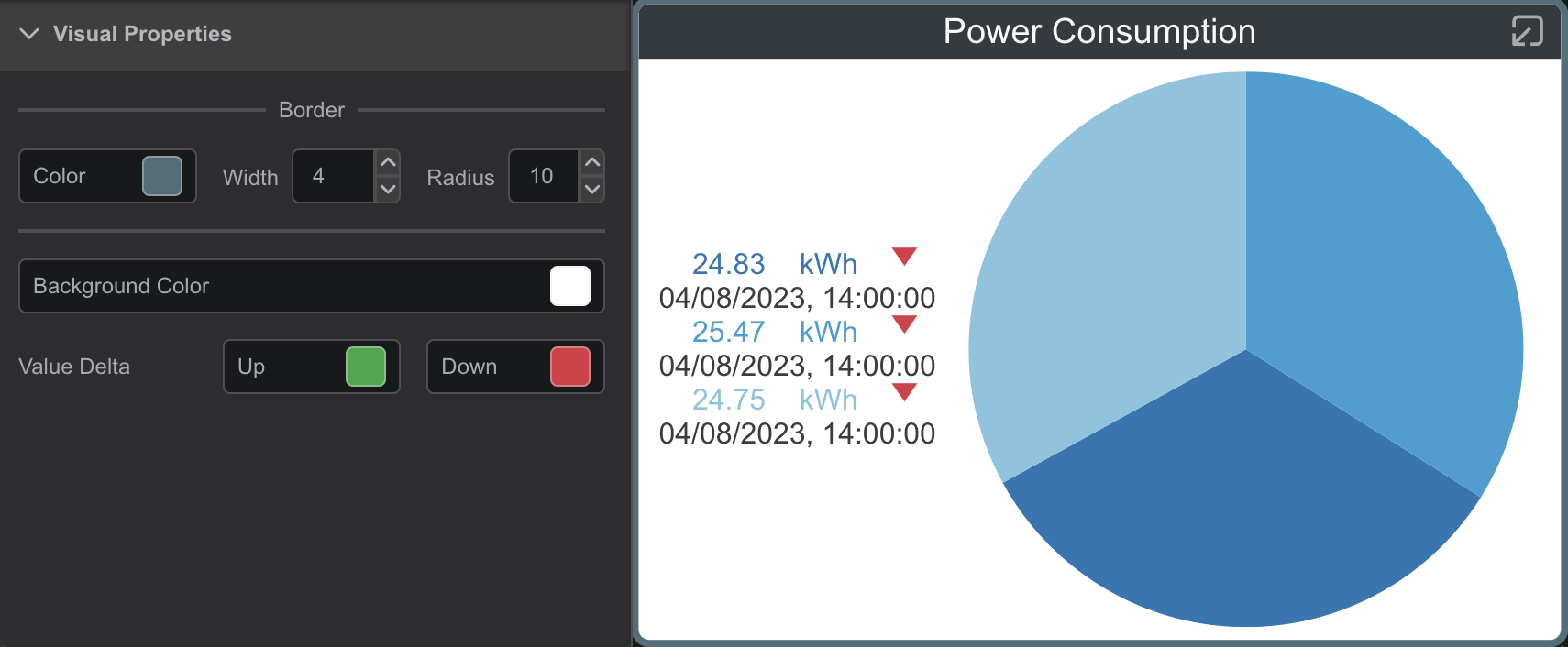Viewport: 1568px width, 647px height.
Task: Pick the Value Delta Up green swatch
Action: coord(366,367)
